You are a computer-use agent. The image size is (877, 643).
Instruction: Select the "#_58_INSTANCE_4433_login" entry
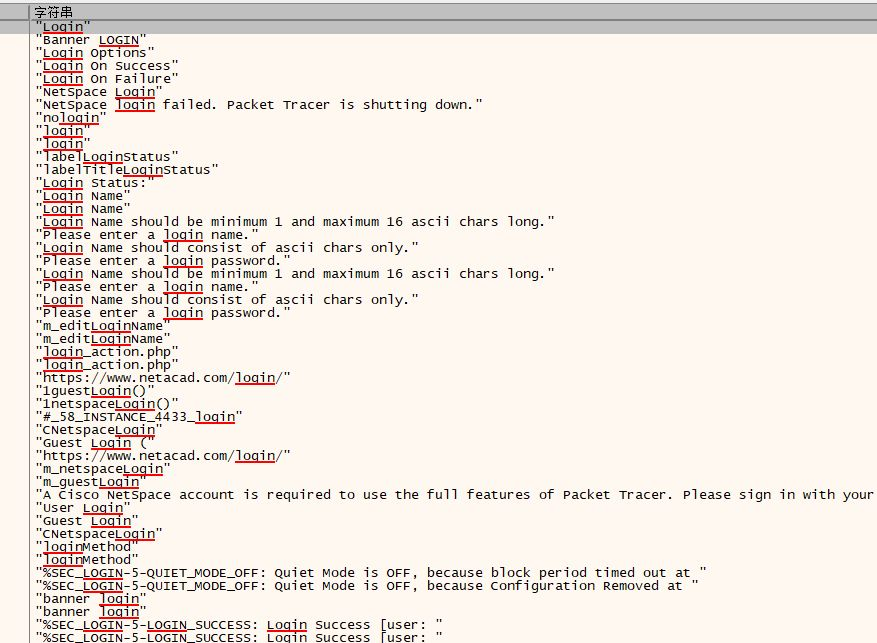[139, 417]
